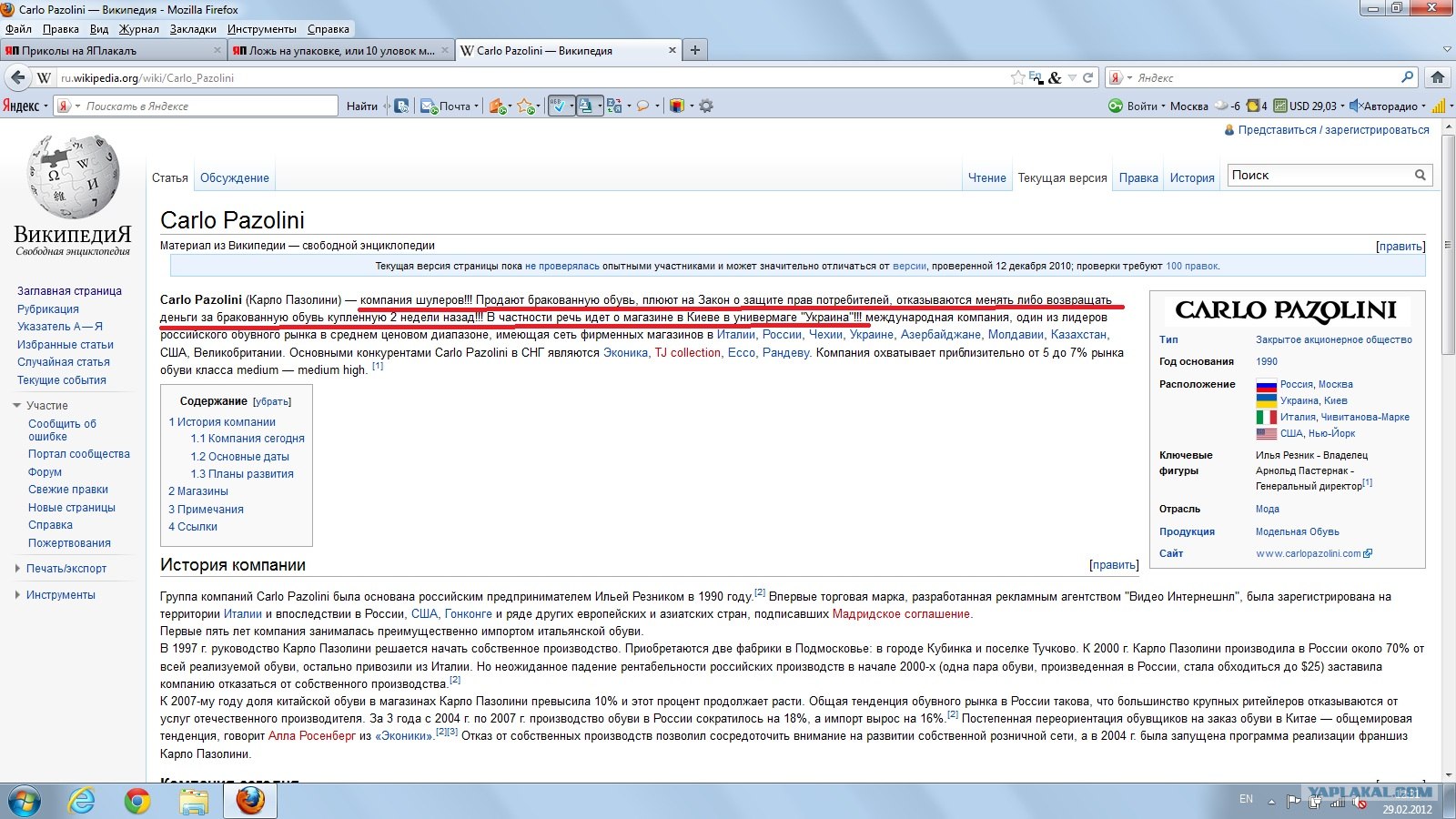This screenshot has width=1456, height=819.
Task: Click the Yandex toolbar orange folder icon
Action: 497,106
